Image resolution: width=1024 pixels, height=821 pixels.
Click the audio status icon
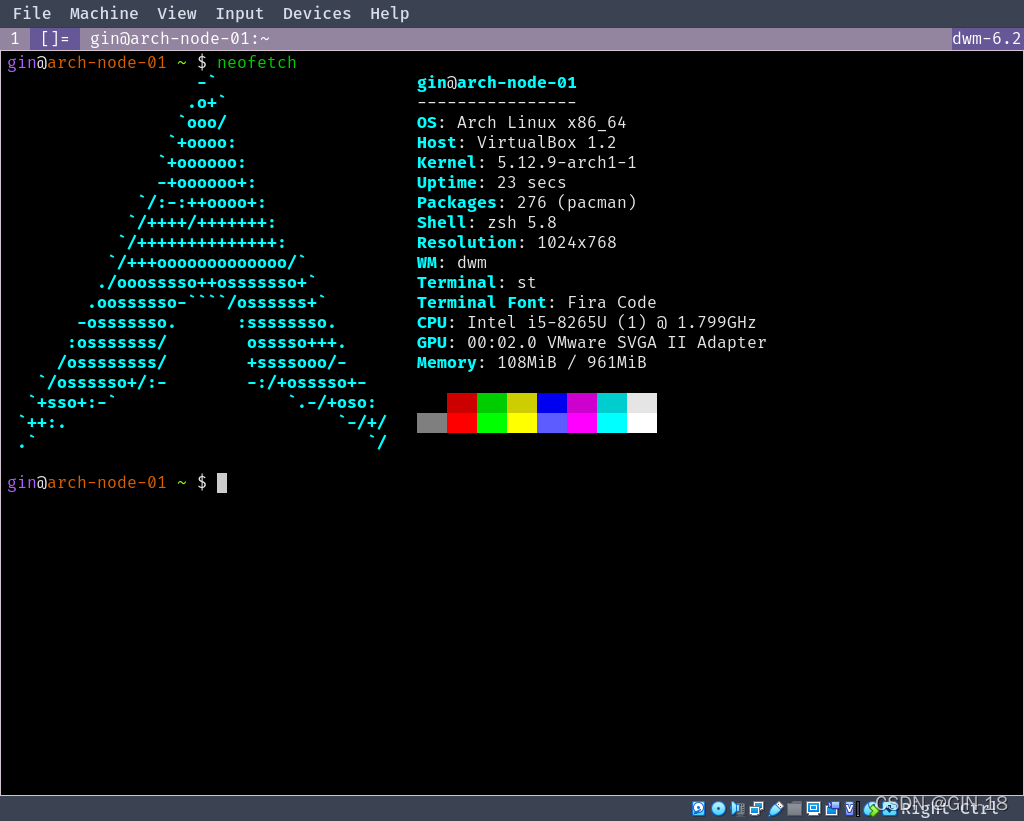[737, 809]
